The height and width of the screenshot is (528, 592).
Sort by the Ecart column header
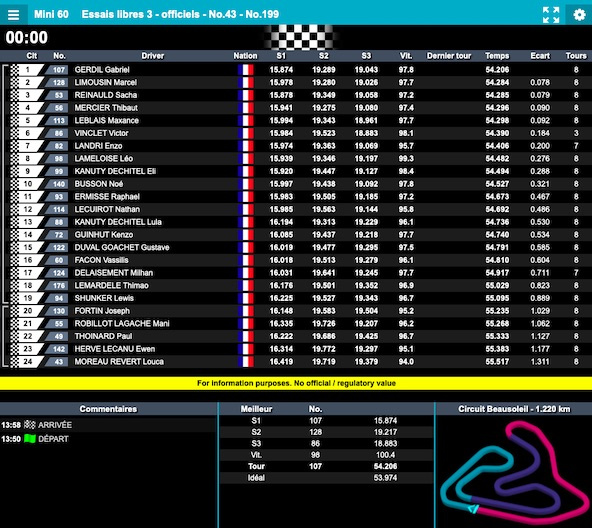[x=540, y=56]
